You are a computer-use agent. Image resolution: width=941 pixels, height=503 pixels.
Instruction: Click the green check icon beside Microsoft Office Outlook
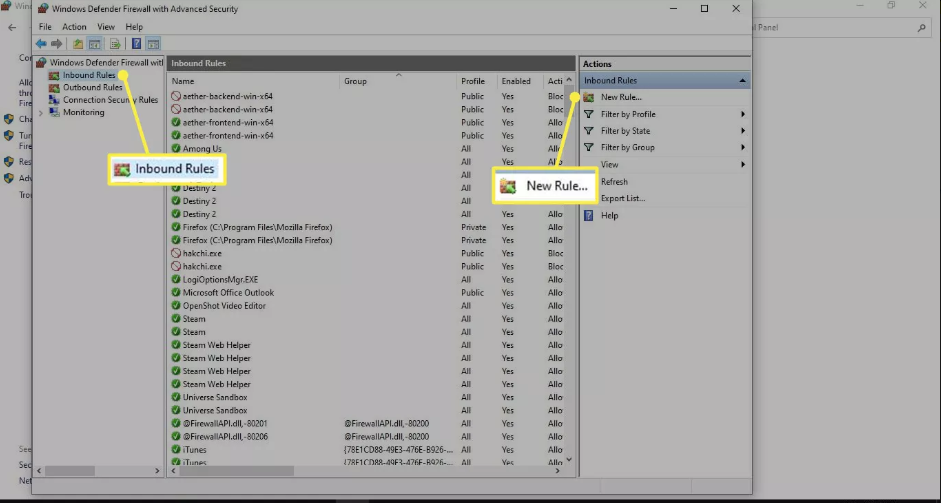[176, 292]
